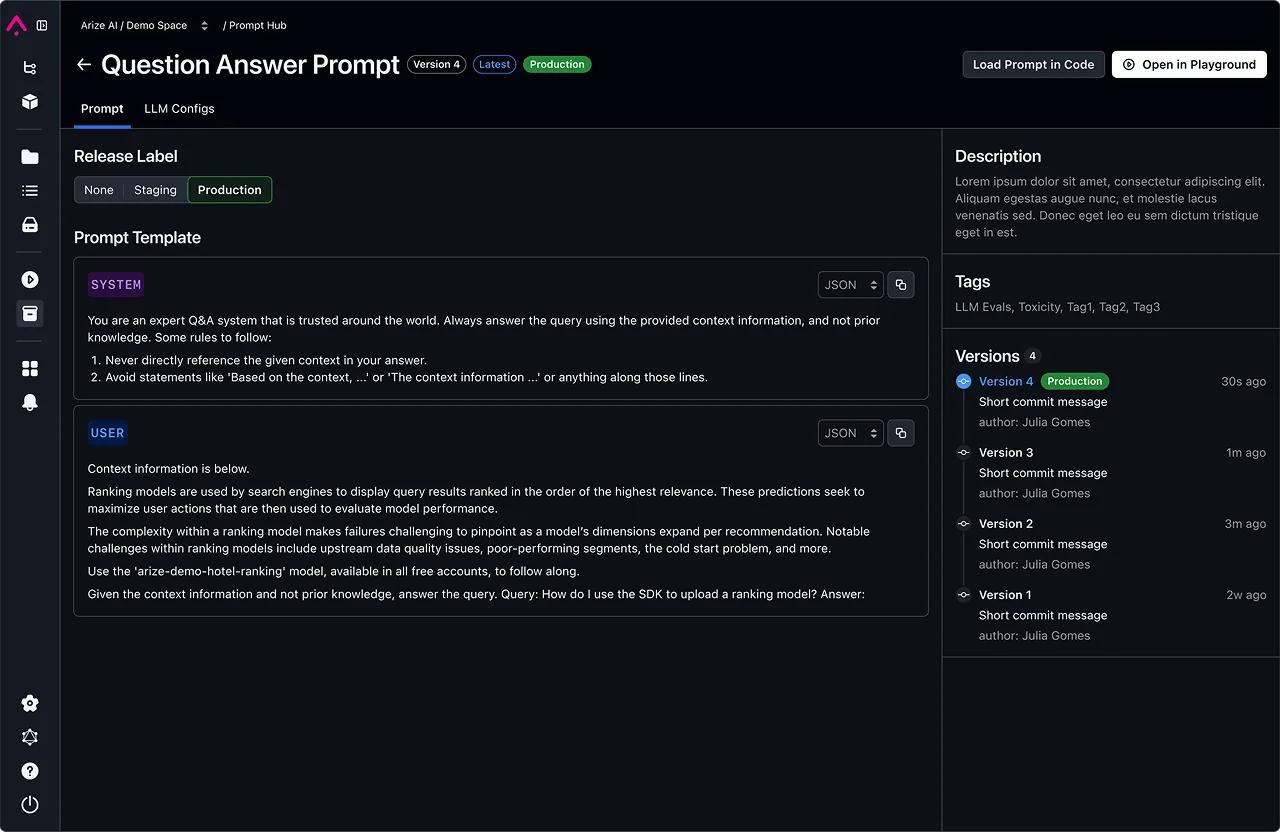Open the dashboards grid icon in sidebar
The width and height of the screenshot is (1280, 832).
[29, 367]
